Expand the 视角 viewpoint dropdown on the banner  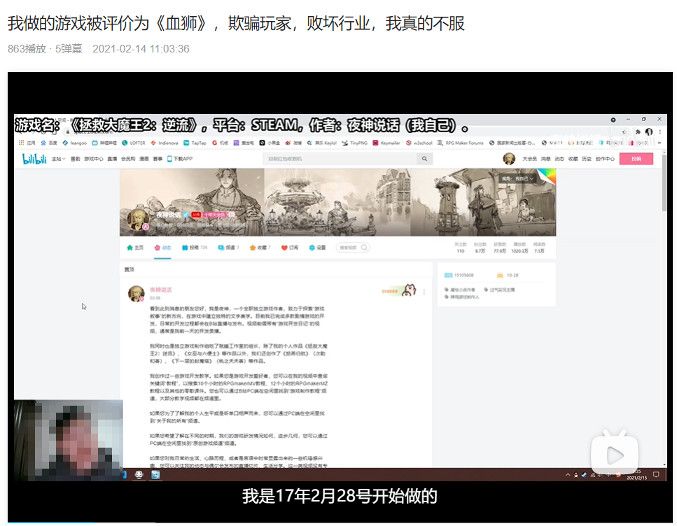click(518, 178)
